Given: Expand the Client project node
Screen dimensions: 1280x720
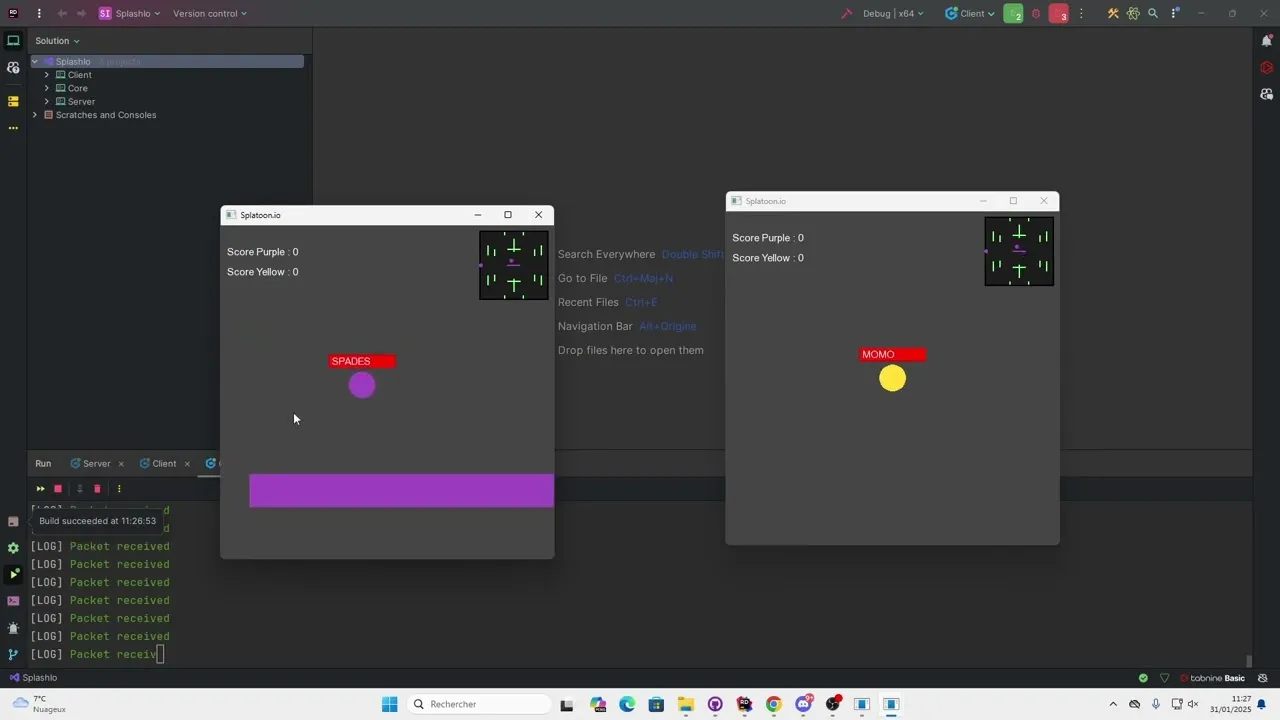Looking at the screenshot, I should point(46,75).
